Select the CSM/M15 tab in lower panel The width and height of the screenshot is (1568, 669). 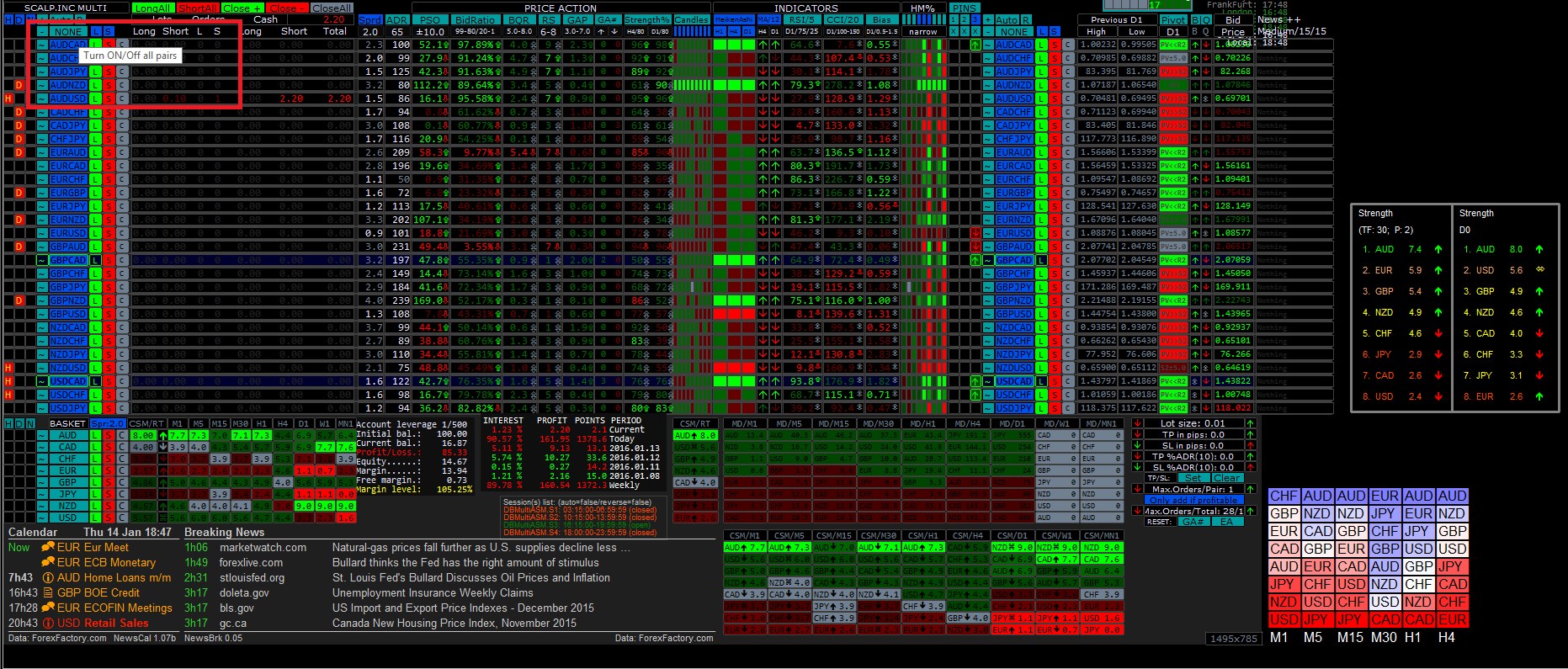(x=834, y=535)
